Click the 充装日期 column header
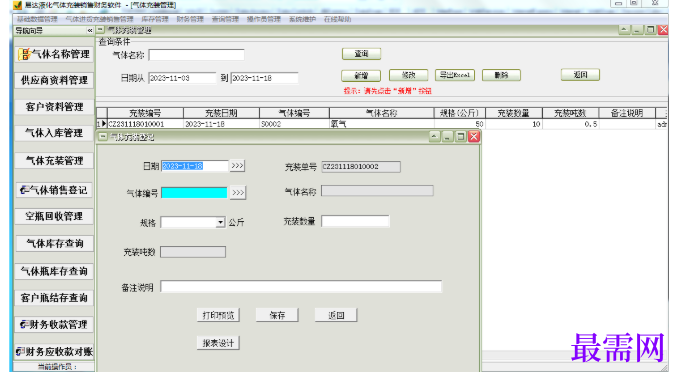The width and height of the screenshot is (683, 379). pyautogui.click(x=221, y=113)
